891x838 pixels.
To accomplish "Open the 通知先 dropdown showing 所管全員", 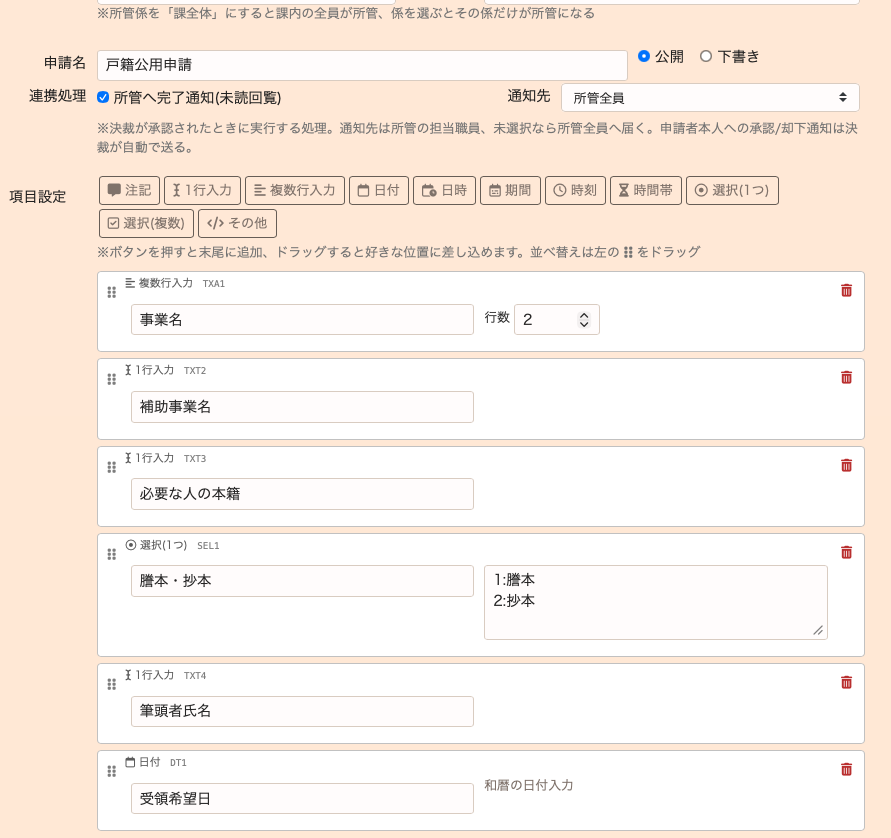I will tap(710, 98).
